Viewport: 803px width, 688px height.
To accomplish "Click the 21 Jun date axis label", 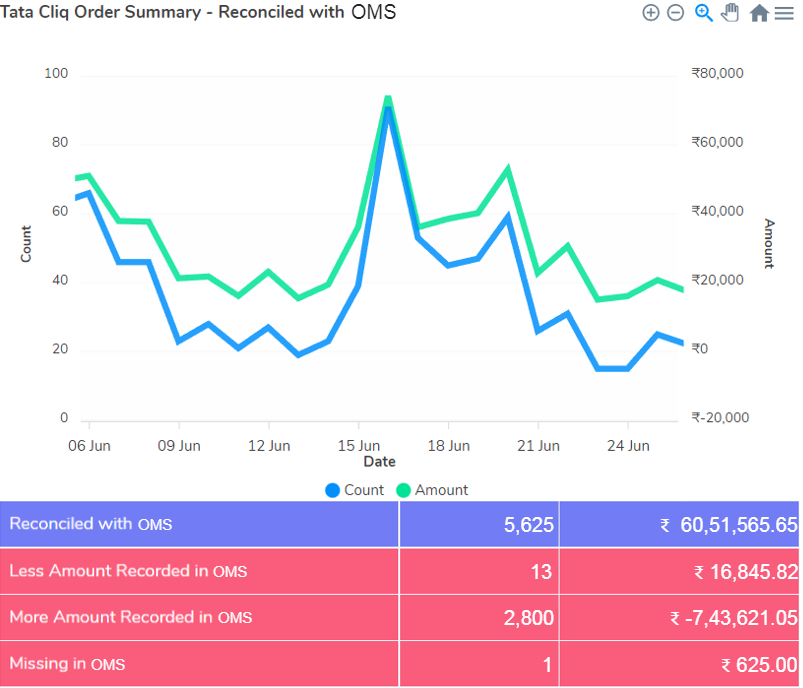I will [538, 446].
